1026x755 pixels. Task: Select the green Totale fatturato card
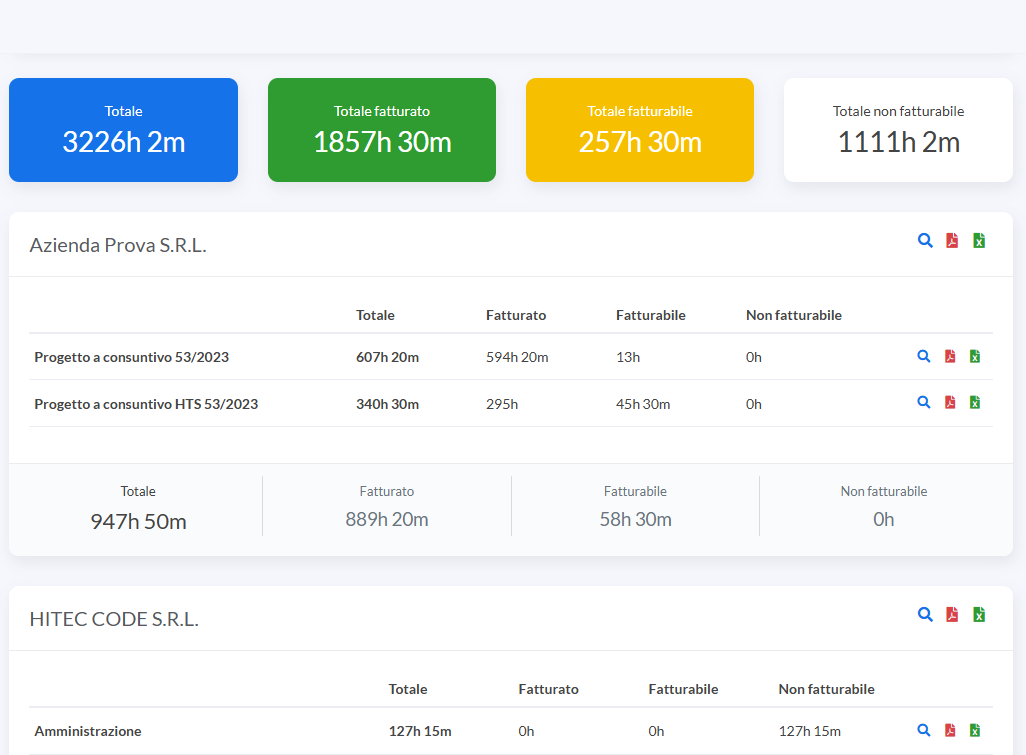pos(382,130)
